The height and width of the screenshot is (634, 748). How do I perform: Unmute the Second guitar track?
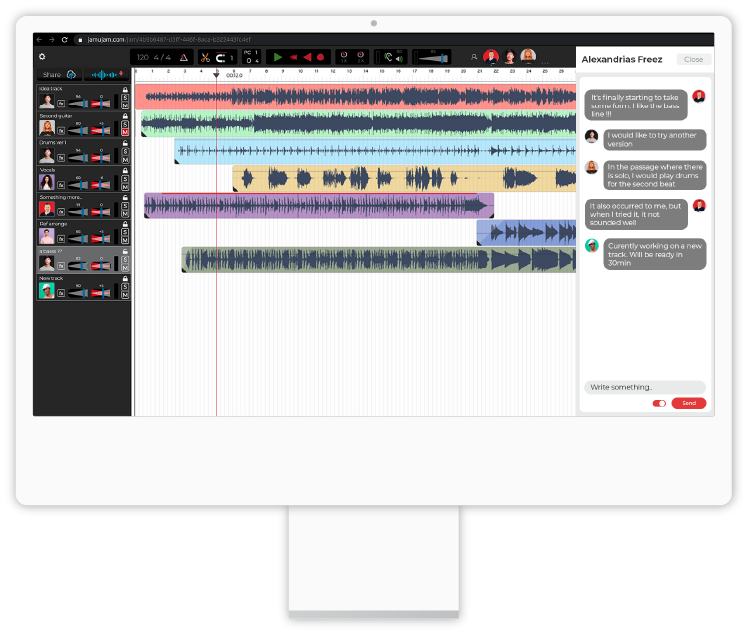[x=125, y=132]
